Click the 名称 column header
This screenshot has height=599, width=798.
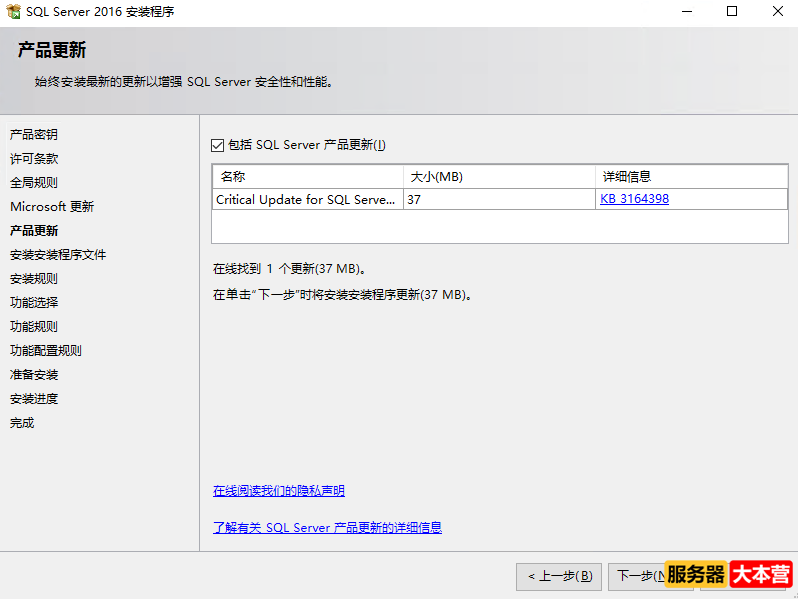point(308,177)
